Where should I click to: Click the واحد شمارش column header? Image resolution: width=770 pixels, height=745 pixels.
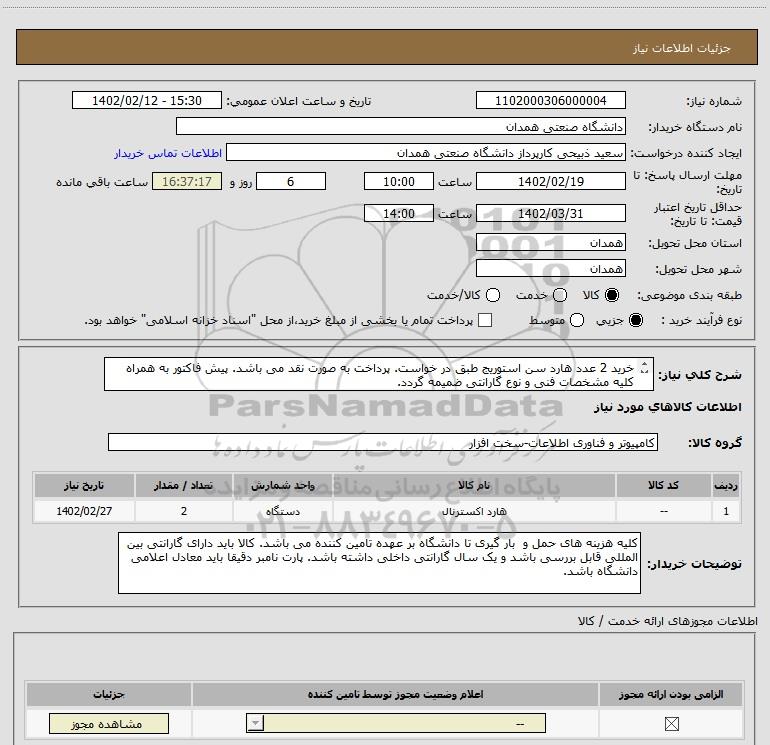click(283, 485)
